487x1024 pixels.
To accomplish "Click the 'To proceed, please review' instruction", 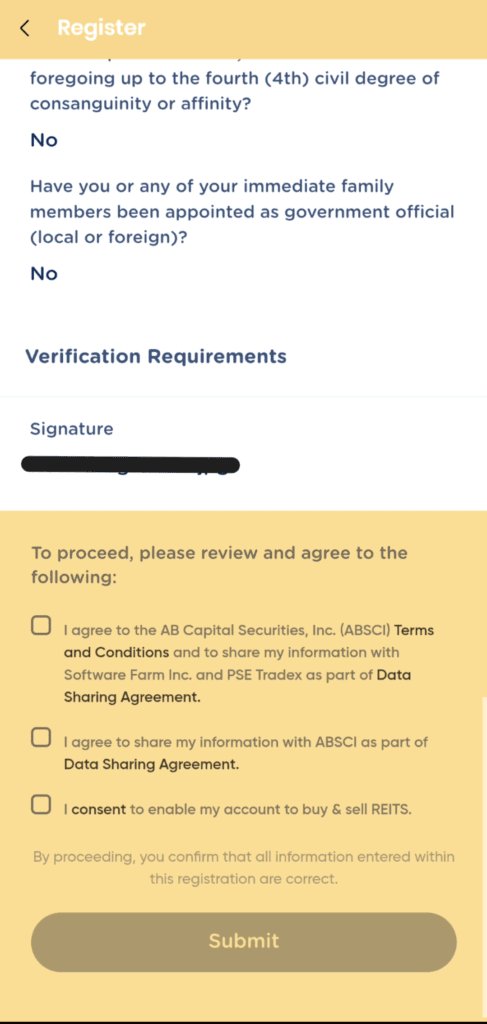I will [x=219, y=566].
